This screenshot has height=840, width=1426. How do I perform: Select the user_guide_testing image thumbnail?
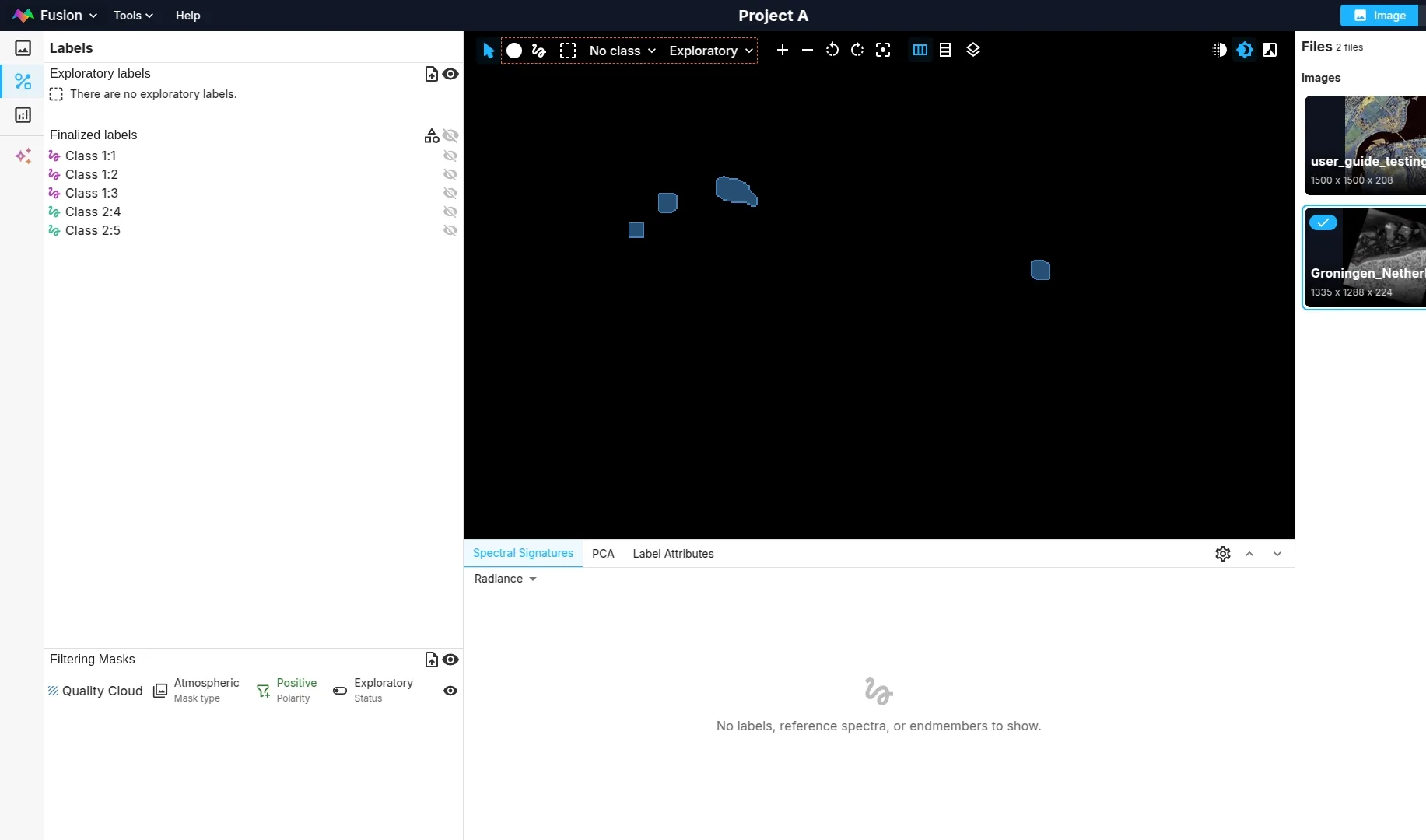(x=1365, y=145)
